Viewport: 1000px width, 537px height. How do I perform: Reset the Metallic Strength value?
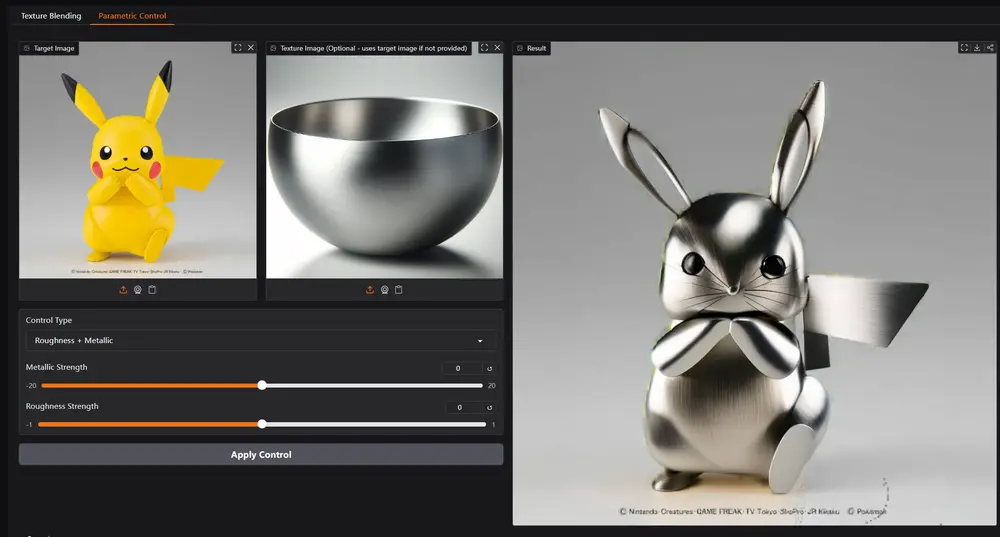490,368
